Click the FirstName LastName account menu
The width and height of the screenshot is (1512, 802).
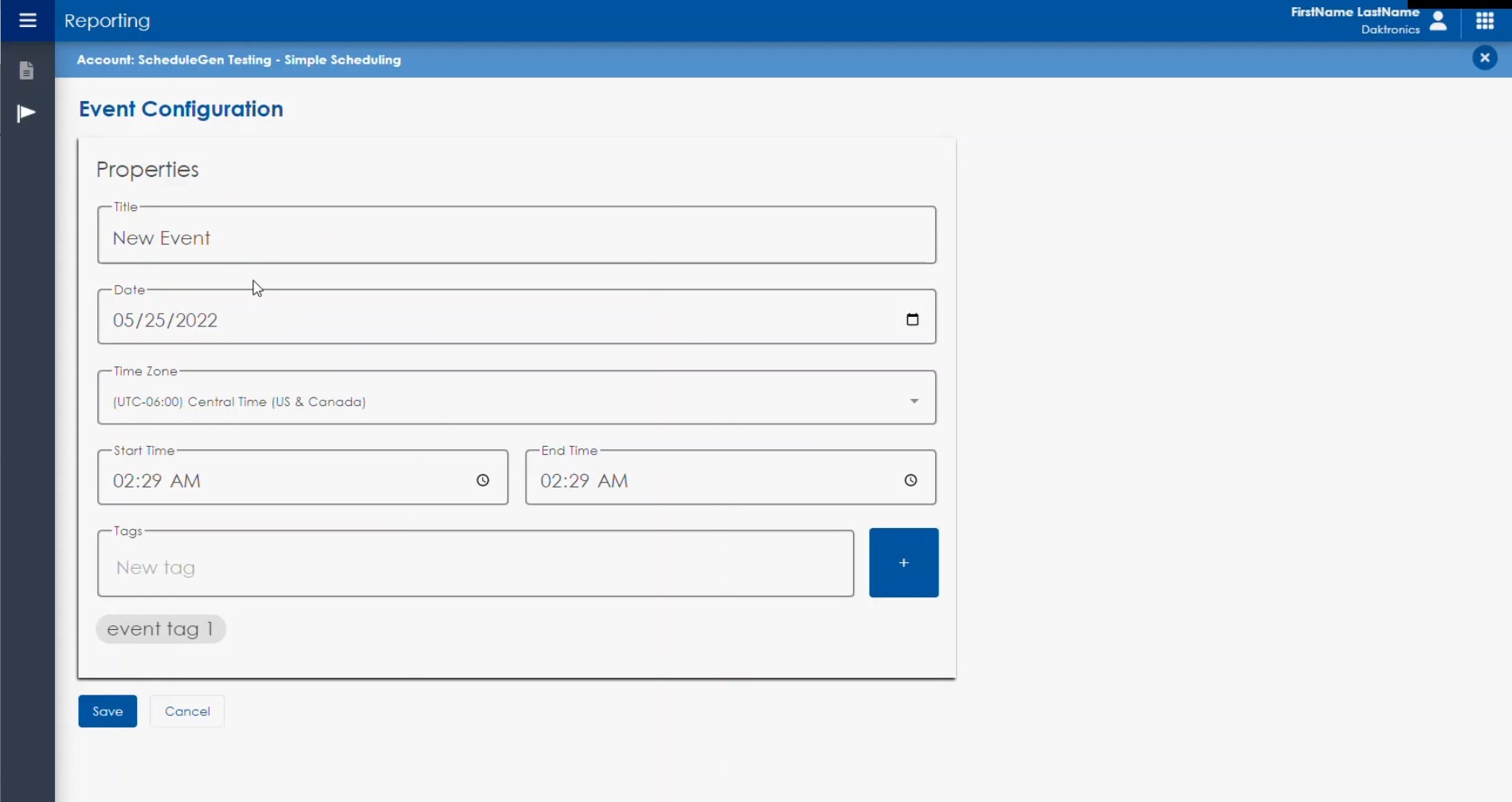click(x=1356, y=12)
